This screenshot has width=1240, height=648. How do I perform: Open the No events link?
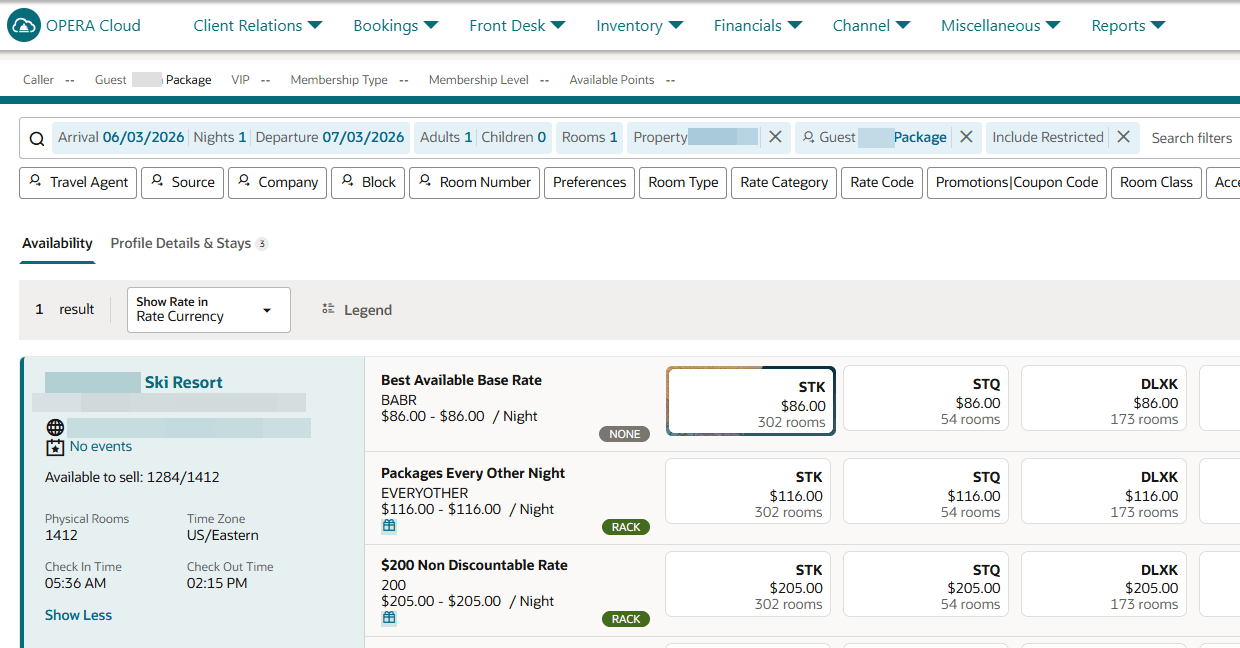(101, 446)
